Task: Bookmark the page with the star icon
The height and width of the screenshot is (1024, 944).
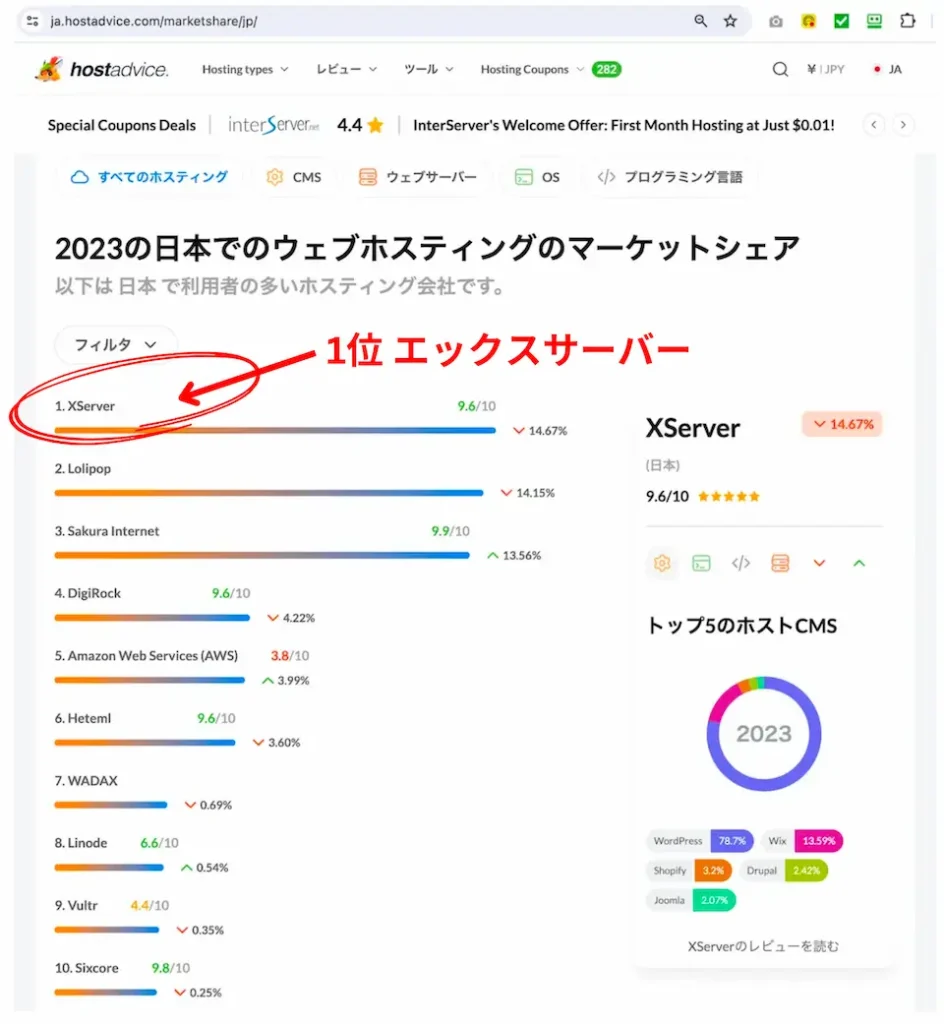Action: click(x=730, y=21)
